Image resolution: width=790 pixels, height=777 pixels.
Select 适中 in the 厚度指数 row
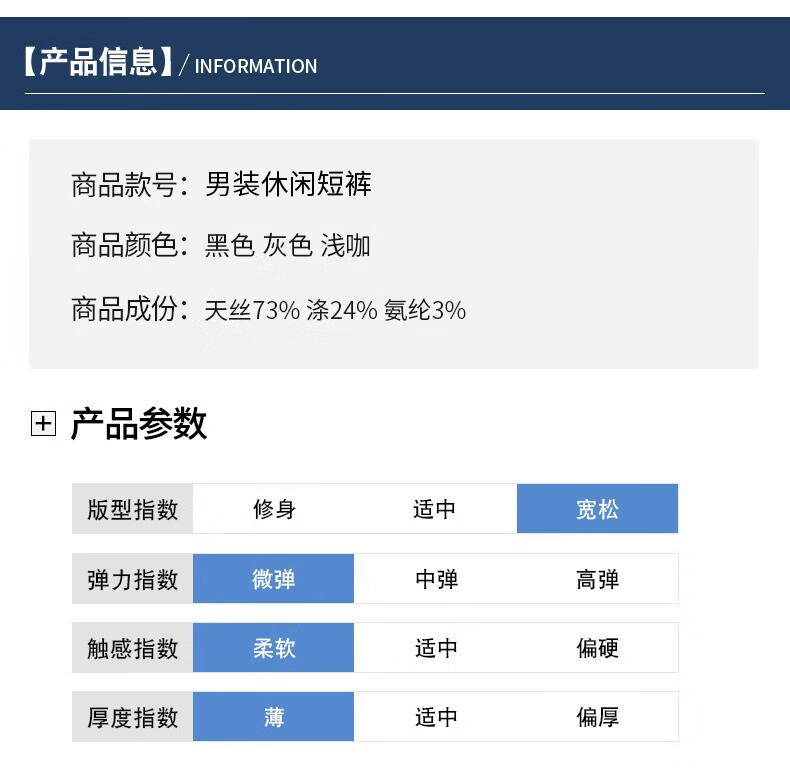pos(436,717)
